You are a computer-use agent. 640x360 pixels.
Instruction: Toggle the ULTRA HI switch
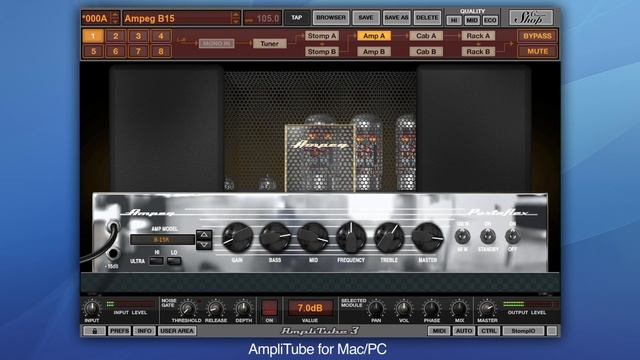pos(156,261)
